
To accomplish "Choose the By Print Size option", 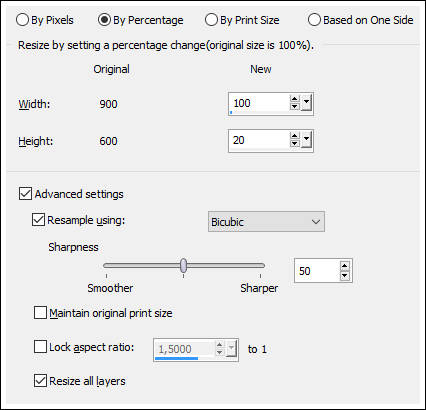I will click(x=212, y=20).
